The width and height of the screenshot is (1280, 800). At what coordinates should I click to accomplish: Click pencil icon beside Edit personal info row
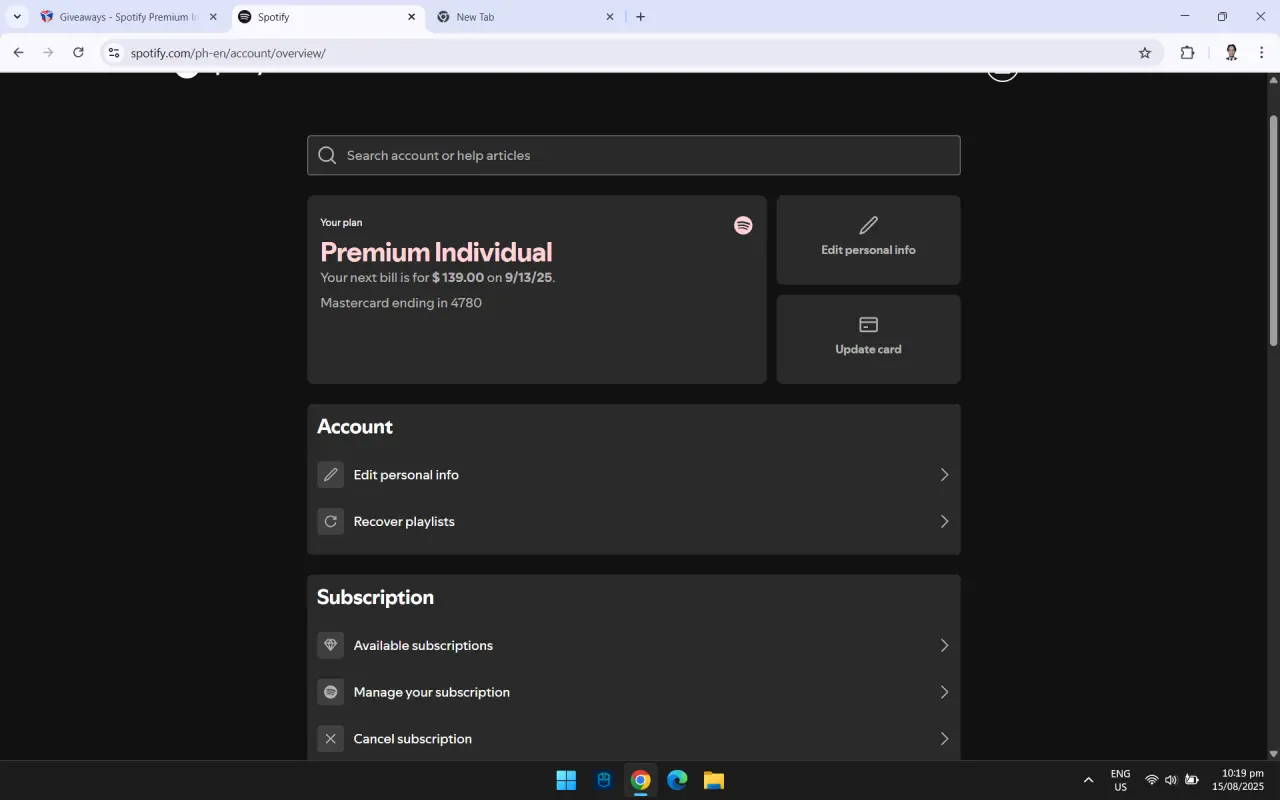331,475
